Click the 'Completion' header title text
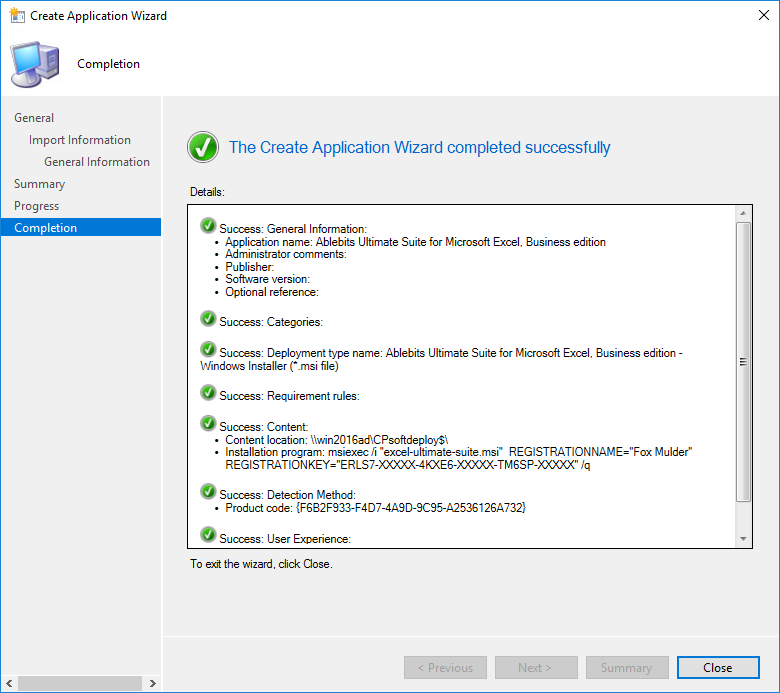780x693 pixels. pos(108,64)
